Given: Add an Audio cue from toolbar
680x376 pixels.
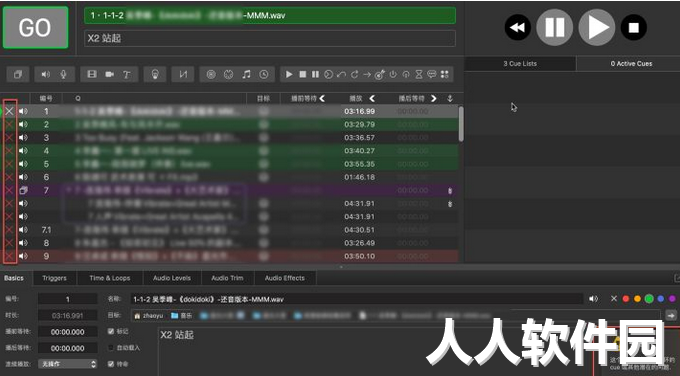Looking at the screenshot, I should pyautogui.click(x=46, y=75).
